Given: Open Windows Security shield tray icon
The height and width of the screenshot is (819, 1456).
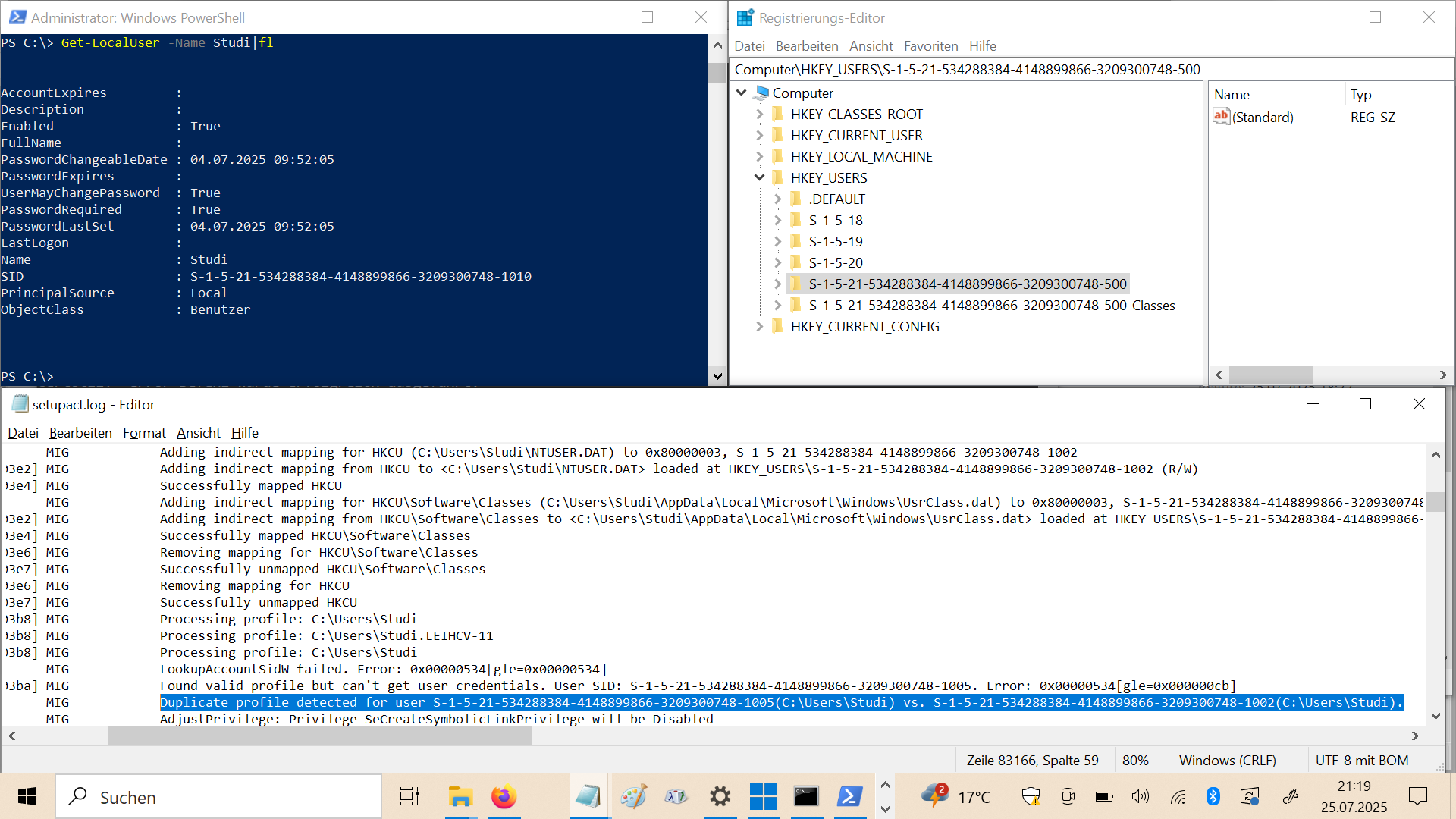Looking at the screenshot, I should (x=1031, y=796).
